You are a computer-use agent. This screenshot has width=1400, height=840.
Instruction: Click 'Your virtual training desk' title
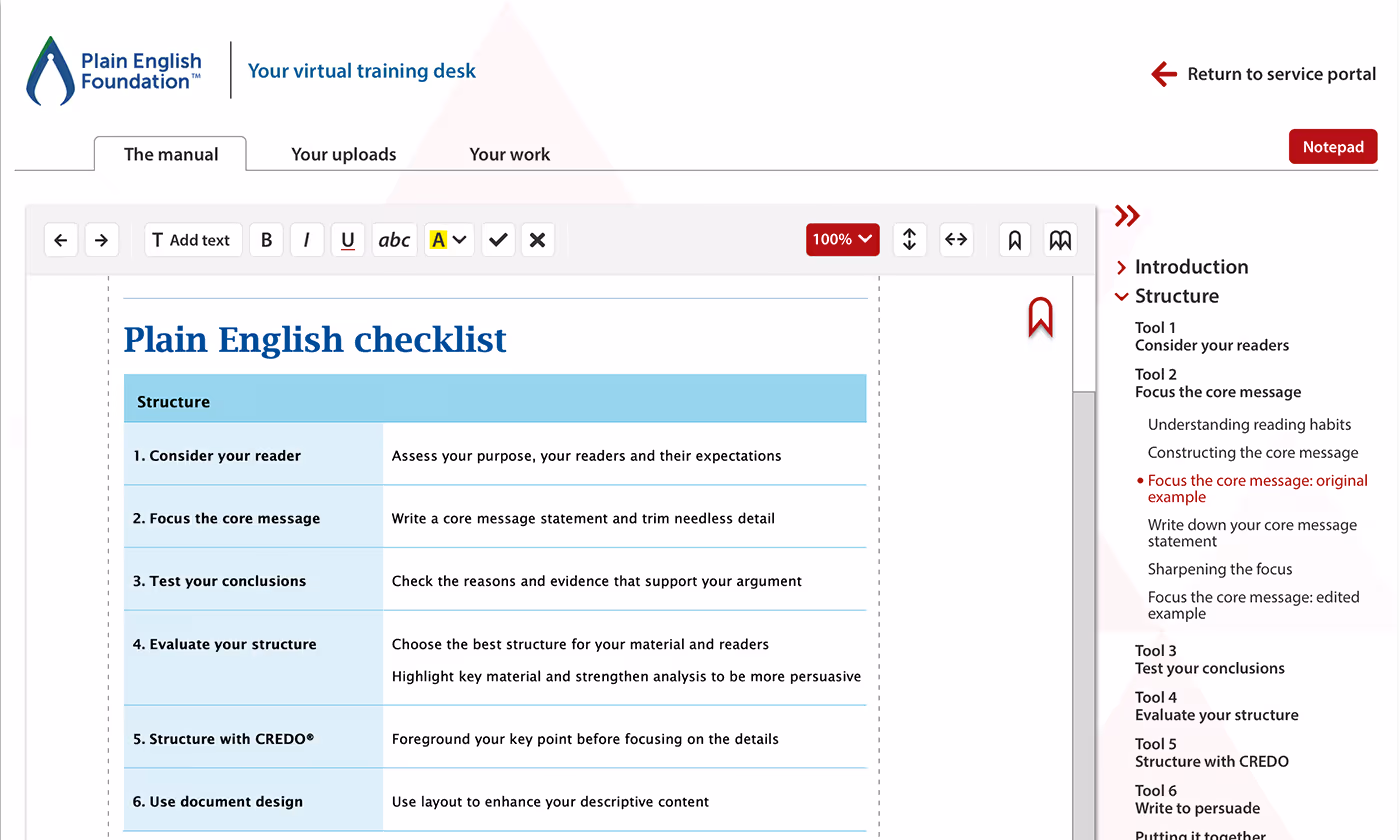pyautogui.click(x=362, y=71)
